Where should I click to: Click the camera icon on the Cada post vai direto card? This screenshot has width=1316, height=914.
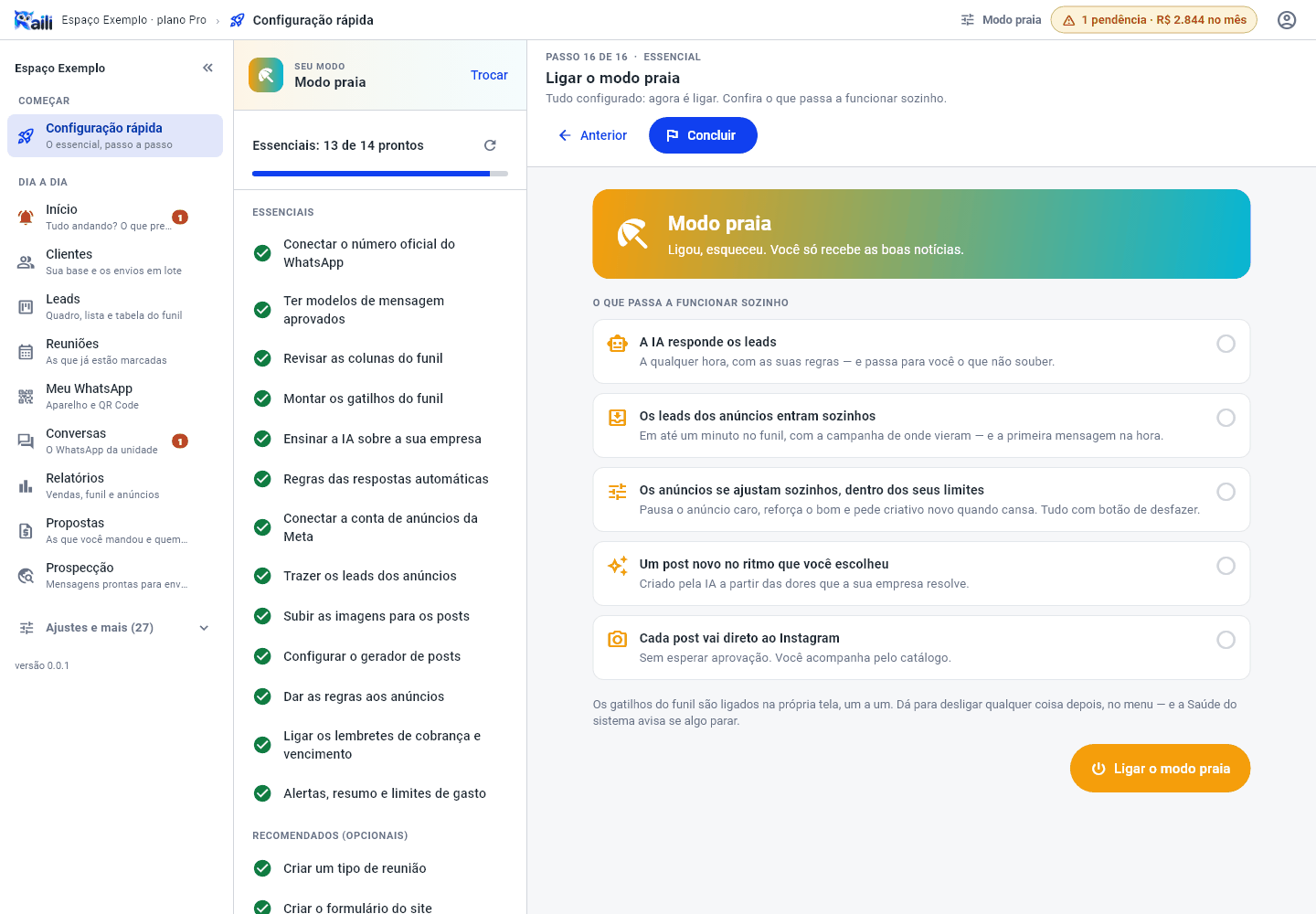[618, 640]
